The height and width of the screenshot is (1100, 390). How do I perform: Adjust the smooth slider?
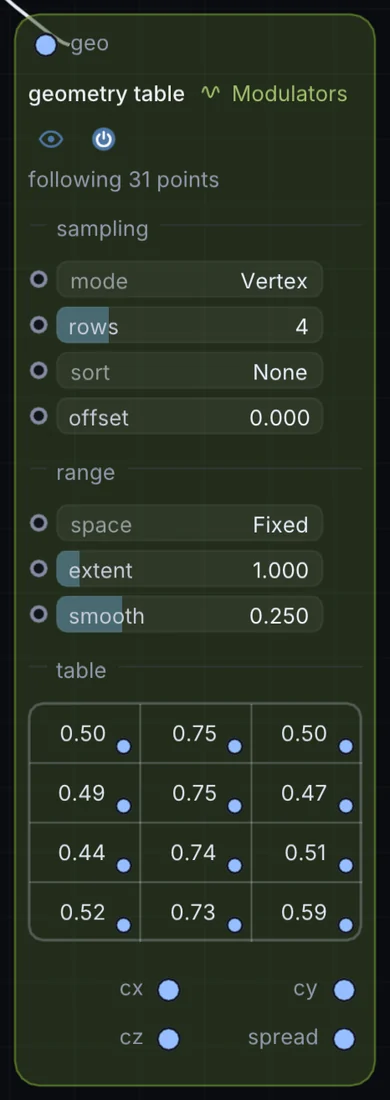[x=189, y=616]
